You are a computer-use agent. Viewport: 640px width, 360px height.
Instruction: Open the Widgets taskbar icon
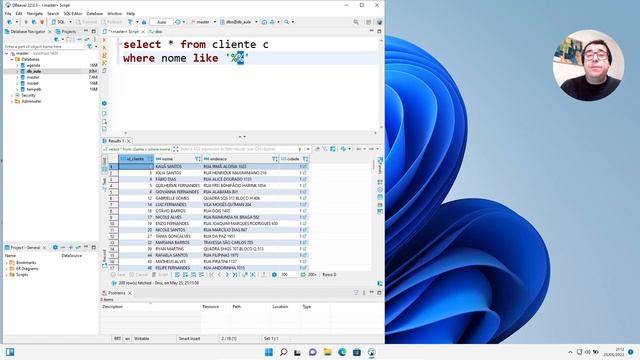coord(10,352)
